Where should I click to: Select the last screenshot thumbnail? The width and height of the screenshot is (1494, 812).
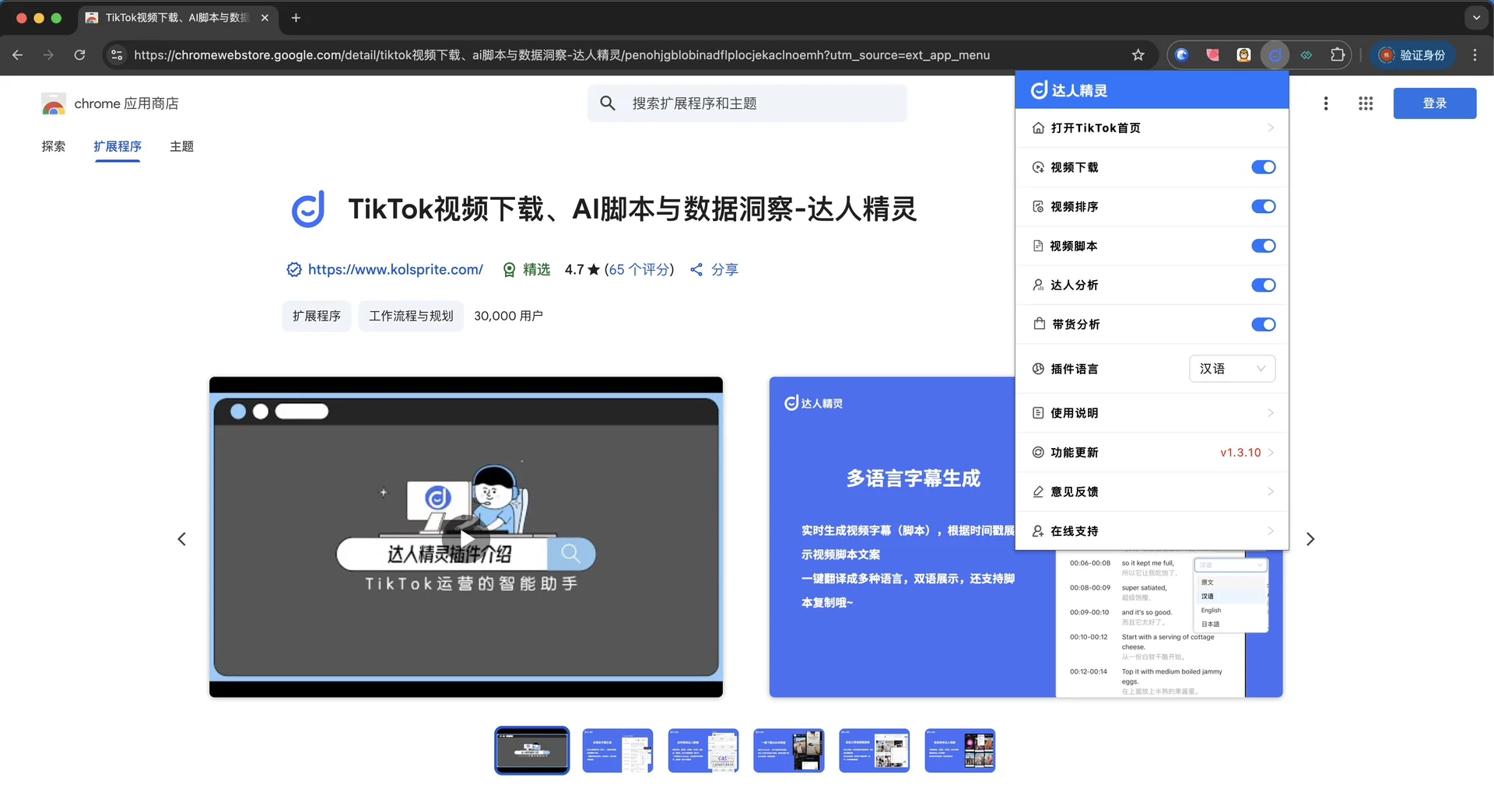click(960, 750)
